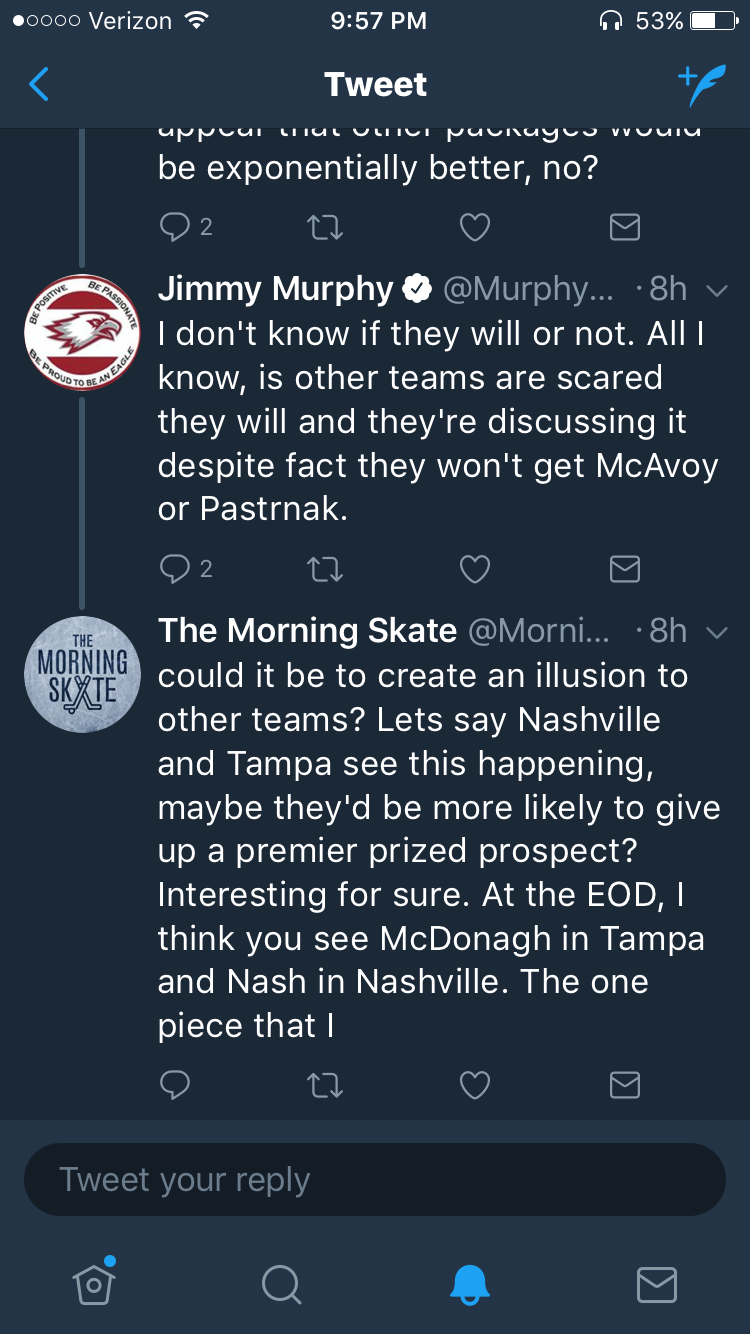Like Jimmy Murphy's tweet
The image size is (750, 1334).
pyautogui.click(x=474, y=569)
